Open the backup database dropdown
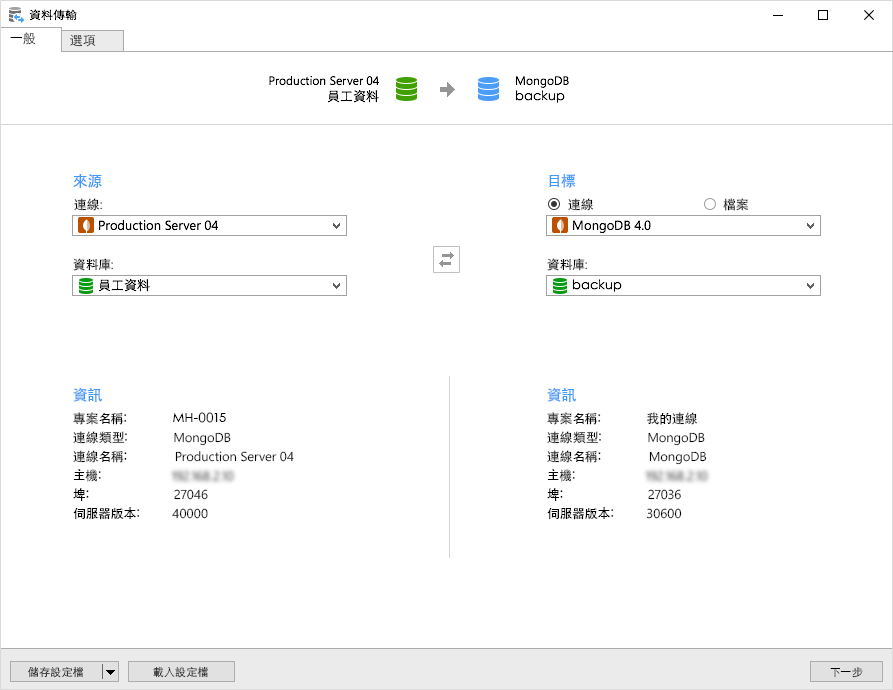Image resolution: width=893 pixels, height=690 pixels. [x=810, y=285]
